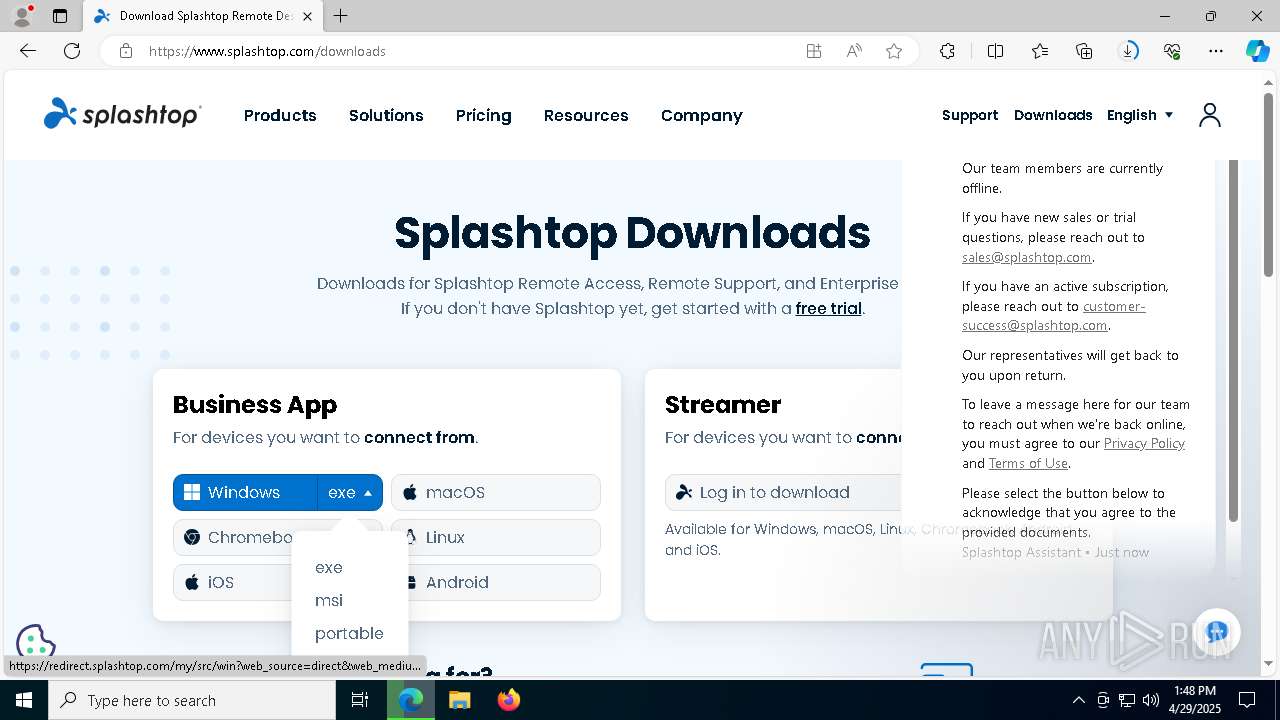Open the Collections icon
1280x720 pixels.
[x=1084, y=51]
